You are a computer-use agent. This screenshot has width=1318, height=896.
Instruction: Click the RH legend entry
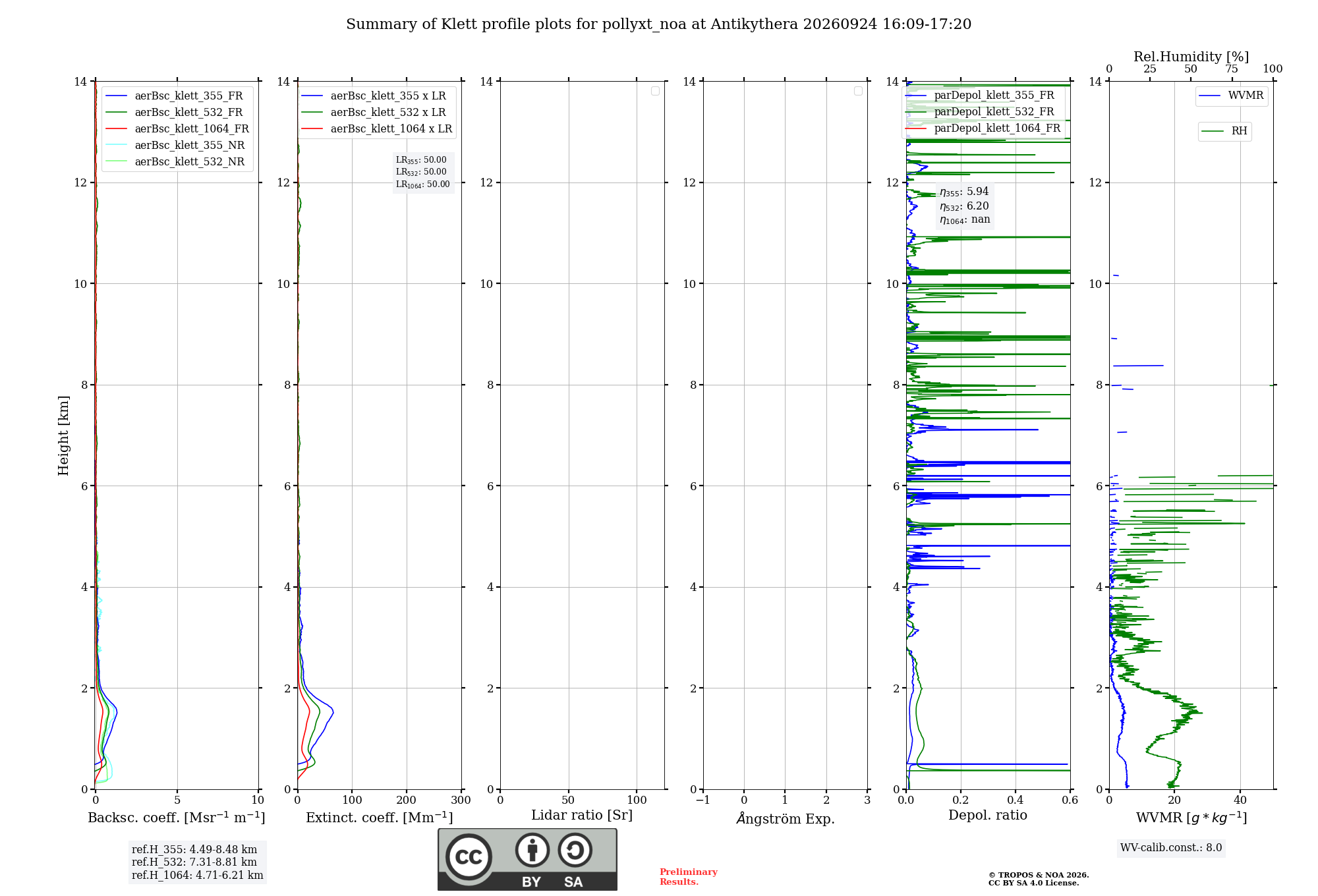[x=1224, y=131]
